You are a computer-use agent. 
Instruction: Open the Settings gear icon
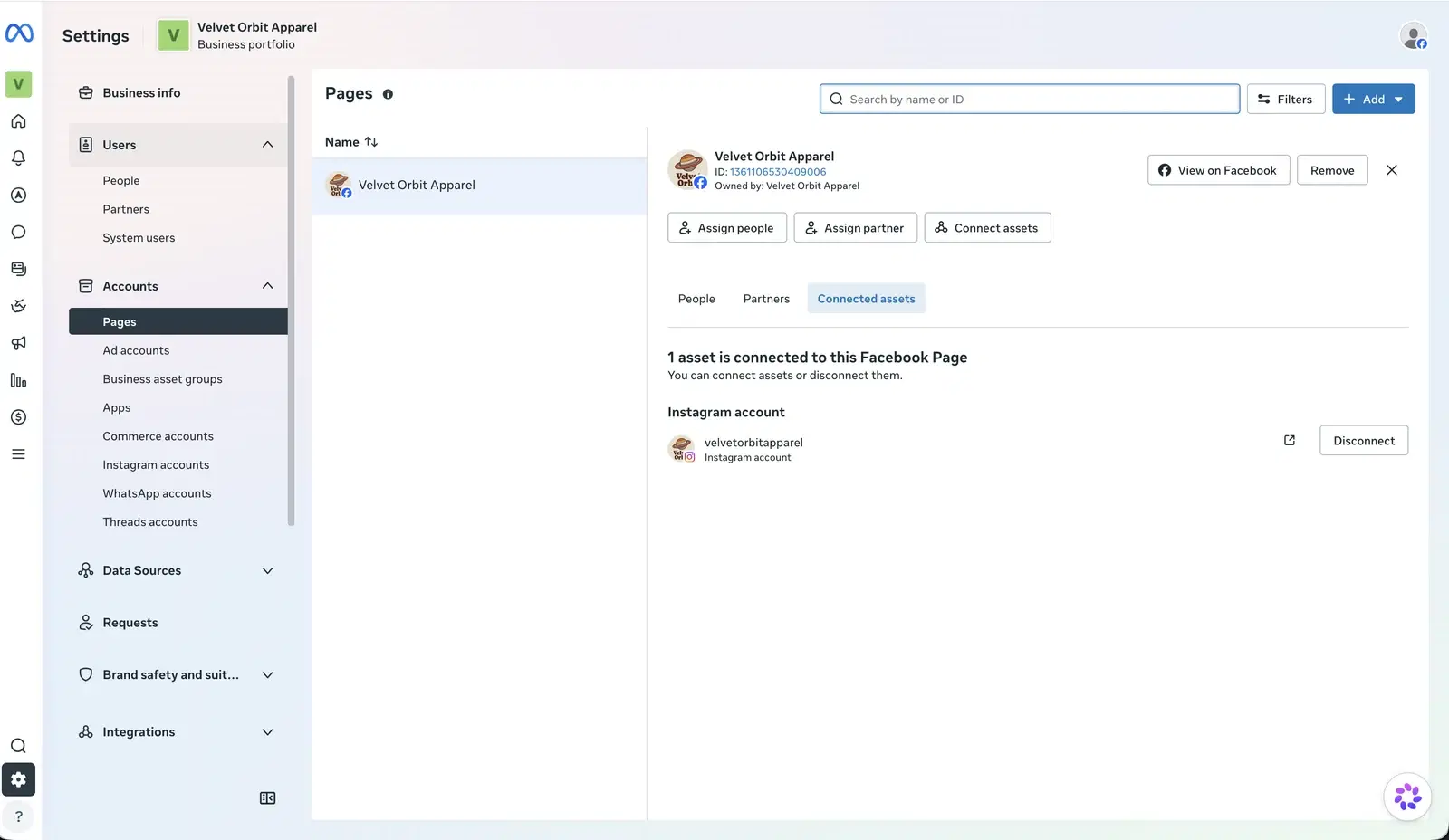click(18, 779)
